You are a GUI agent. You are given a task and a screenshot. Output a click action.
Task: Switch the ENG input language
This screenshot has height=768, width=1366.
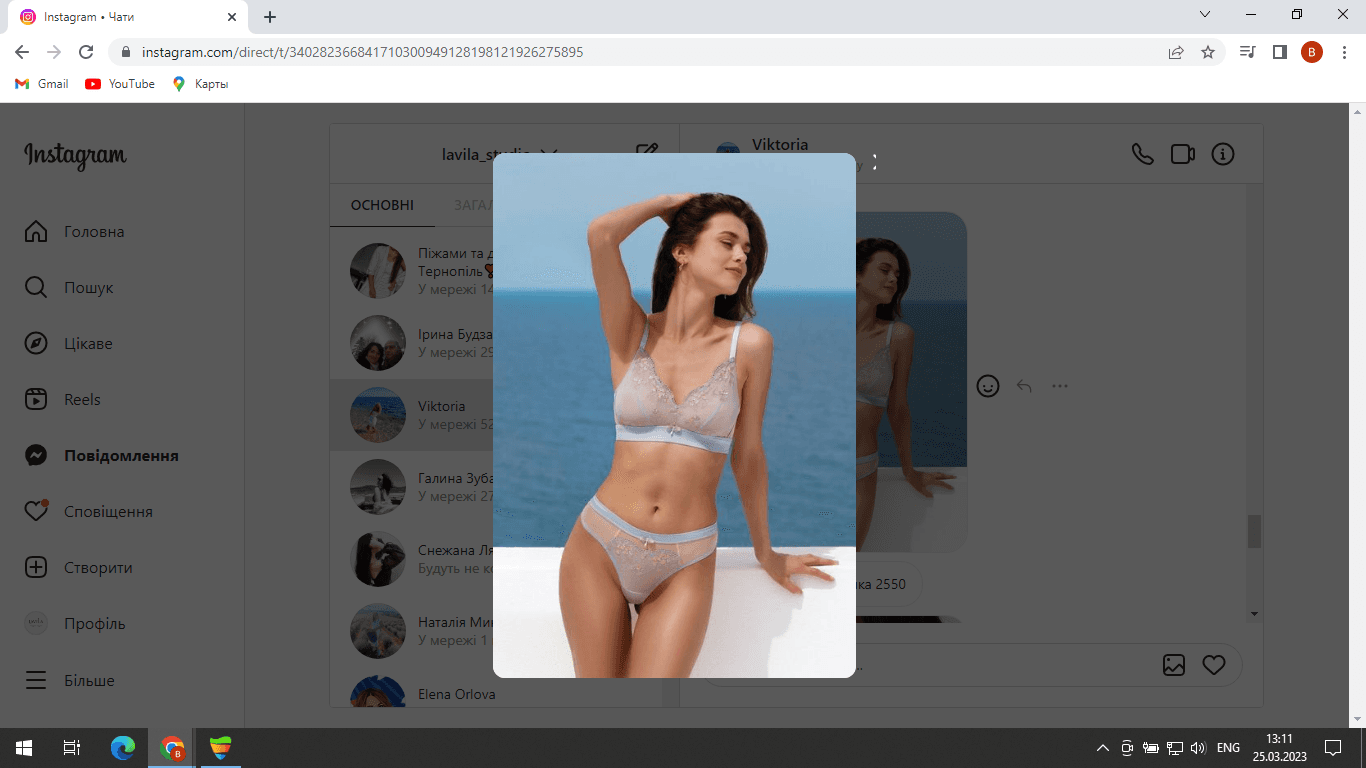pyautogui.click(x=1229, y=747)
